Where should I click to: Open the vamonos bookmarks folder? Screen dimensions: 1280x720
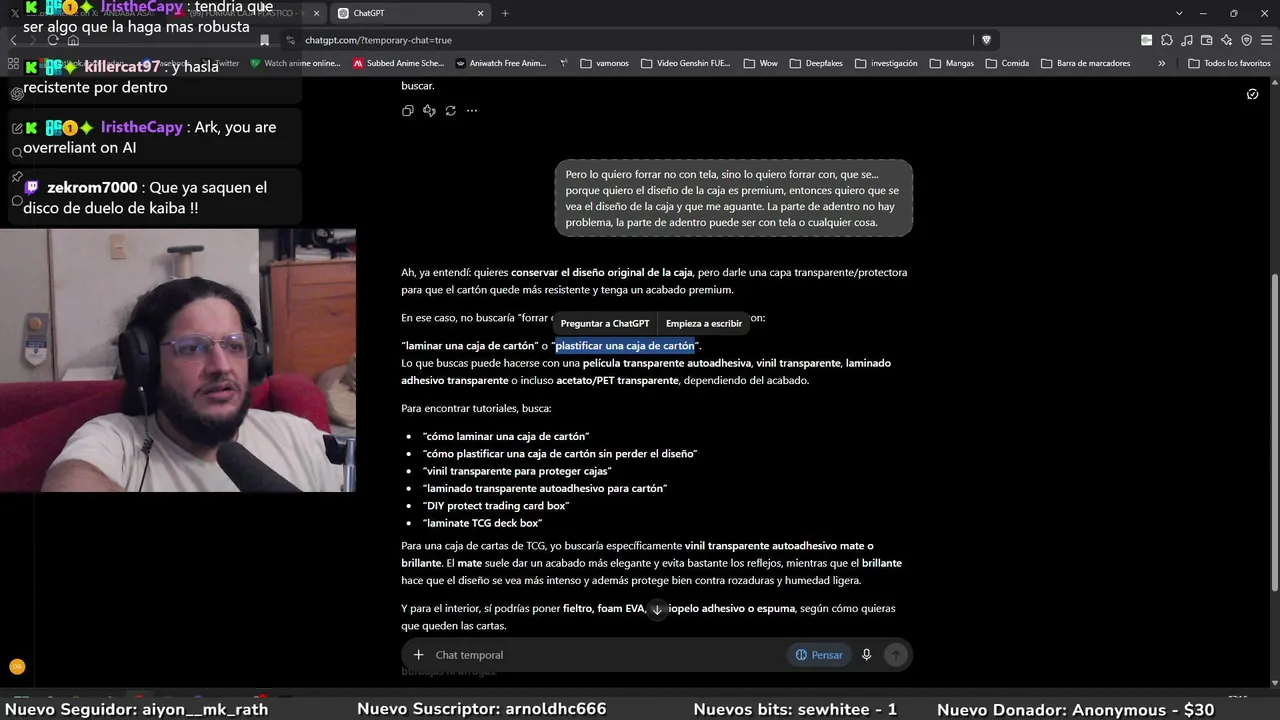click(604, 63)
